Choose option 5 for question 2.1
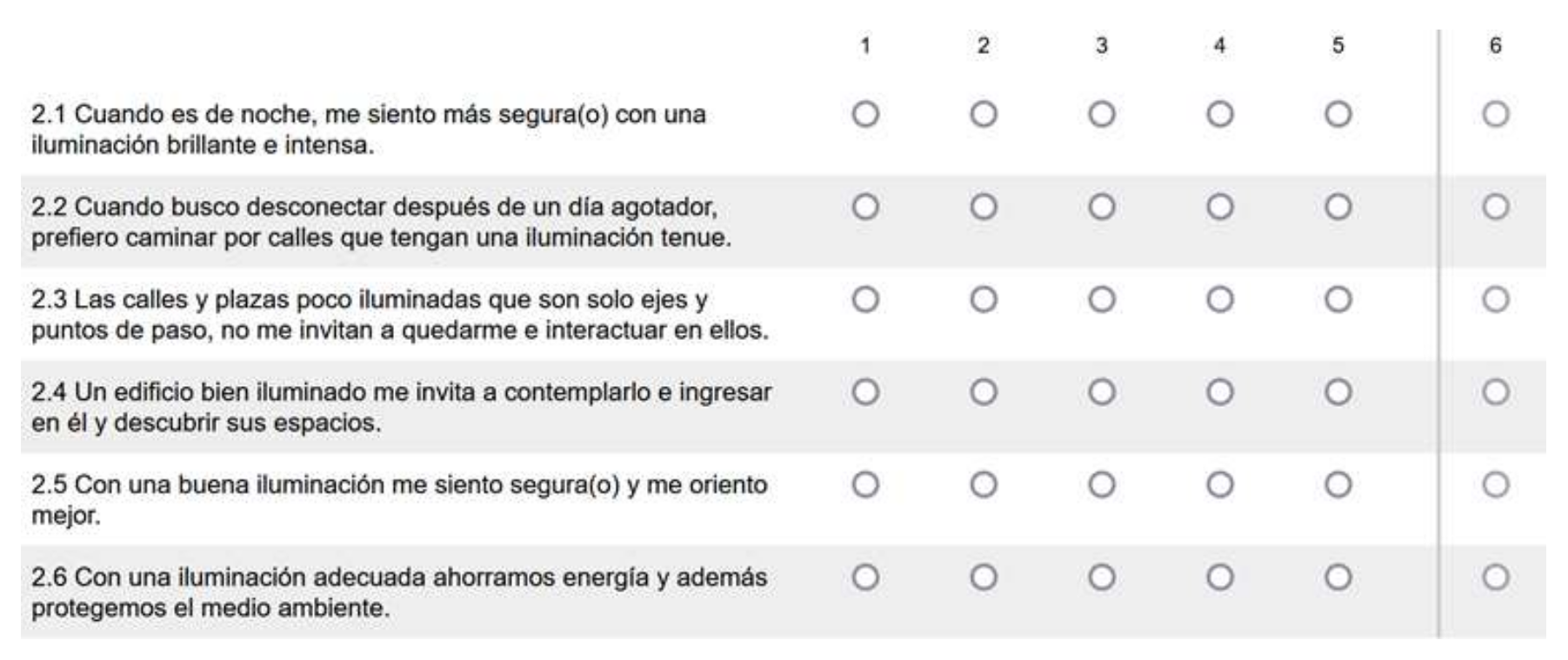1568x660 pixels. click(x=1338, y=114)
